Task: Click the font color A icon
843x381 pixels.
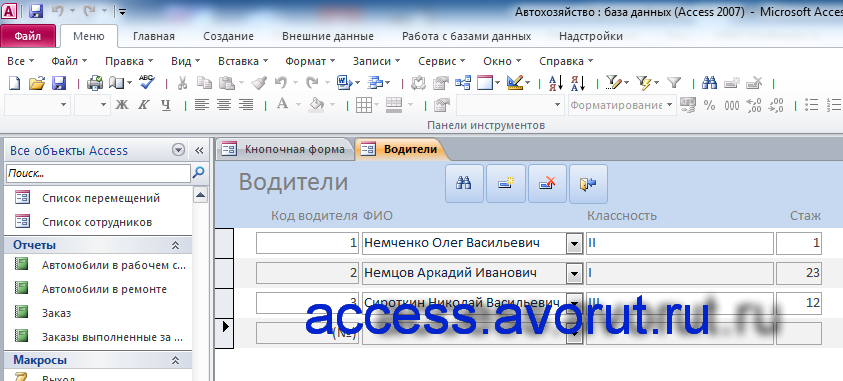Action: pos(282,104)
